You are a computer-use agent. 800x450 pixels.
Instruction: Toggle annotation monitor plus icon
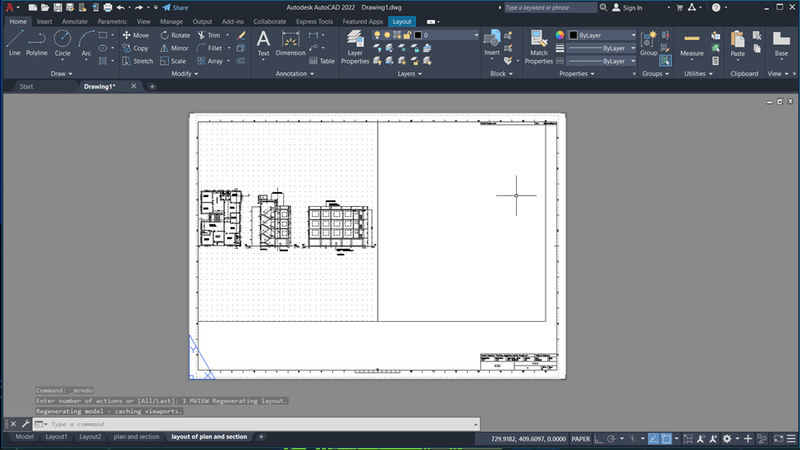coord(748,439)
